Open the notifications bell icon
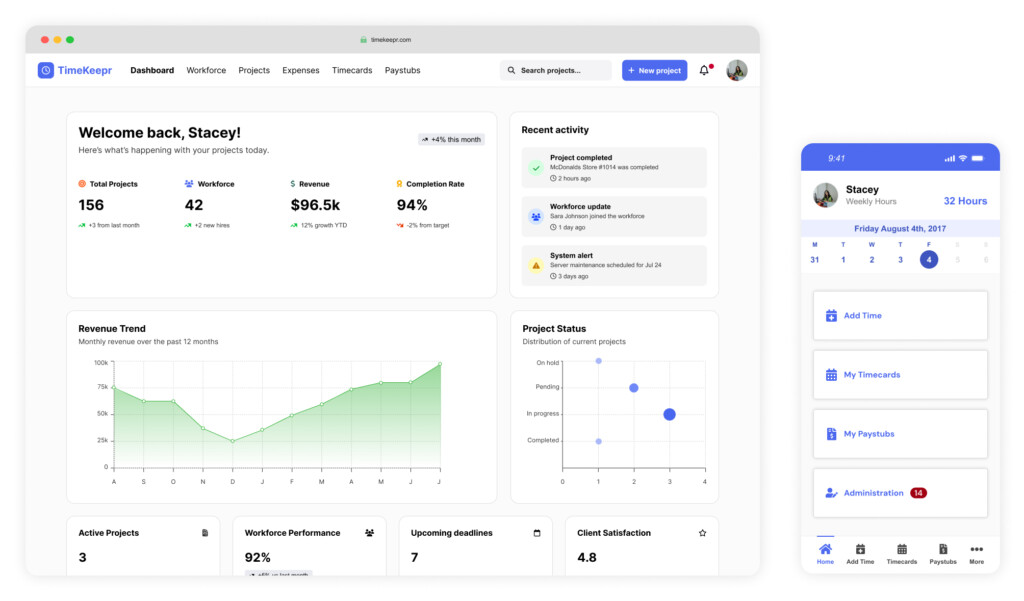This screenshot has height=601, width=1024. 704,71
